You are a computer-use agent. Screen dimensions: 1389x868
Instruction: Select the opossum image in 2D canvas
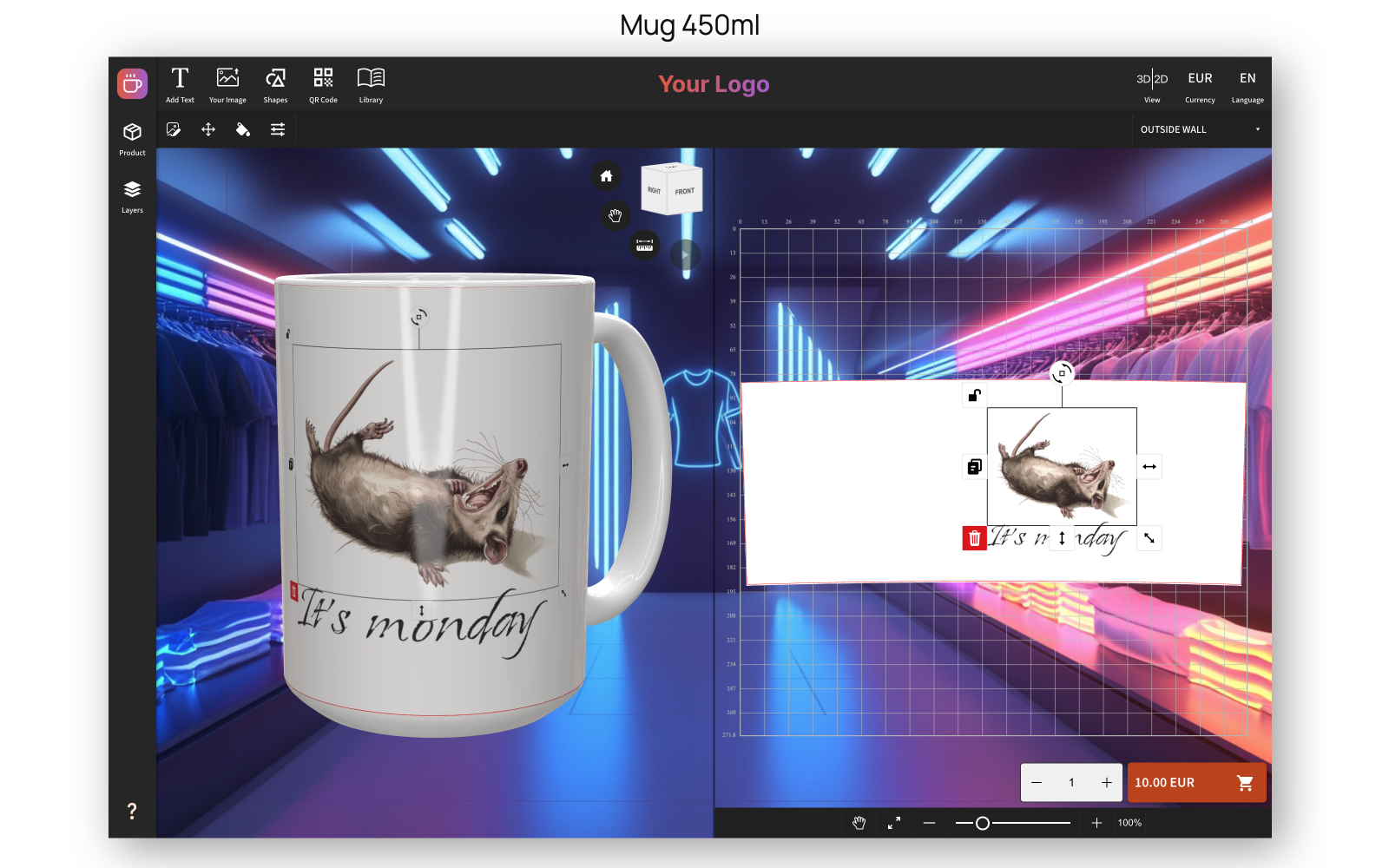coord(1062,466)
